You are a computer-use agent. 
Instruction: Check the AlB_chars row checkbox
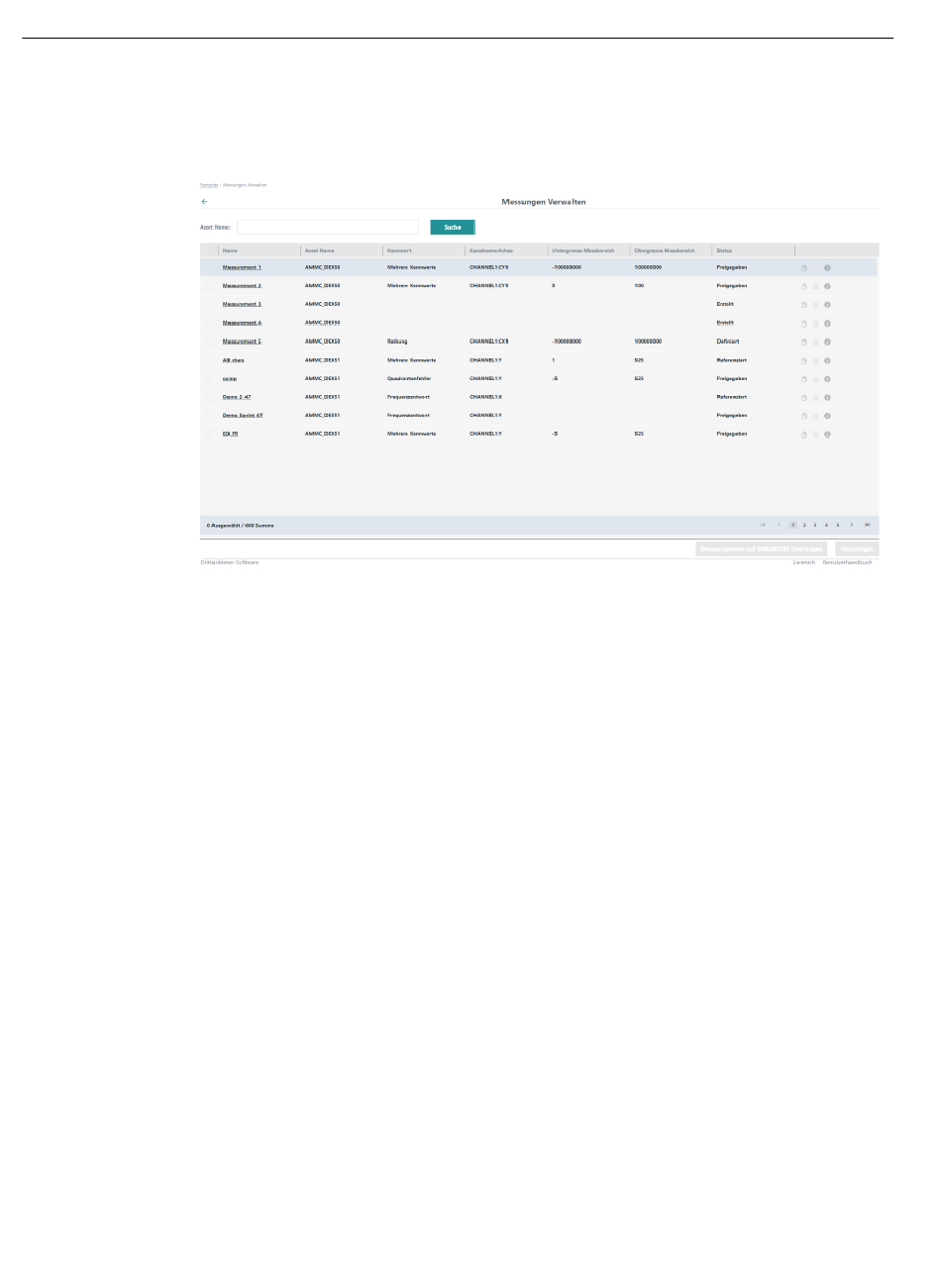pos(209,360)
